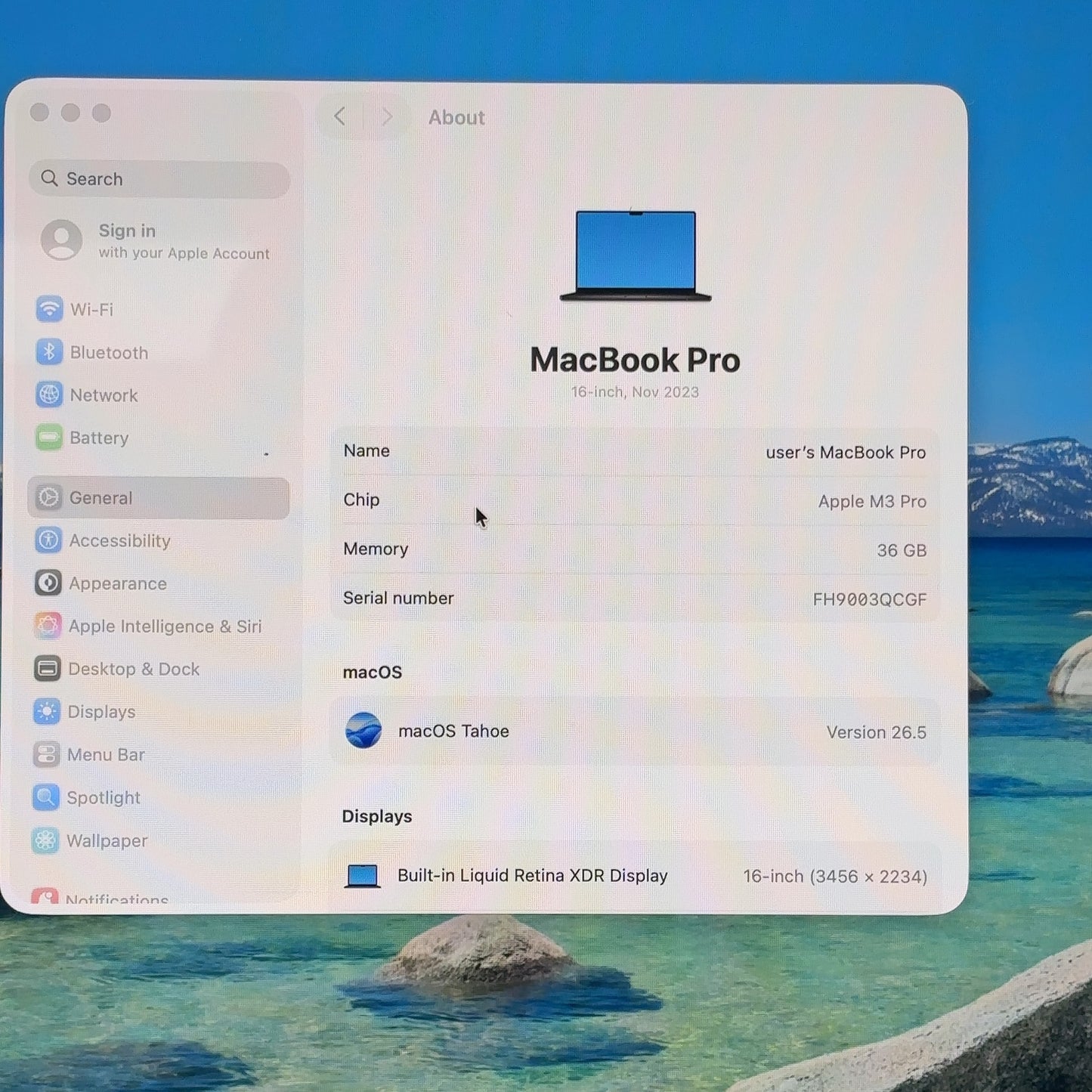Click the serial number FH9003QCGF
This screenshot has width=1092, height=1092.
pos(869,599)
